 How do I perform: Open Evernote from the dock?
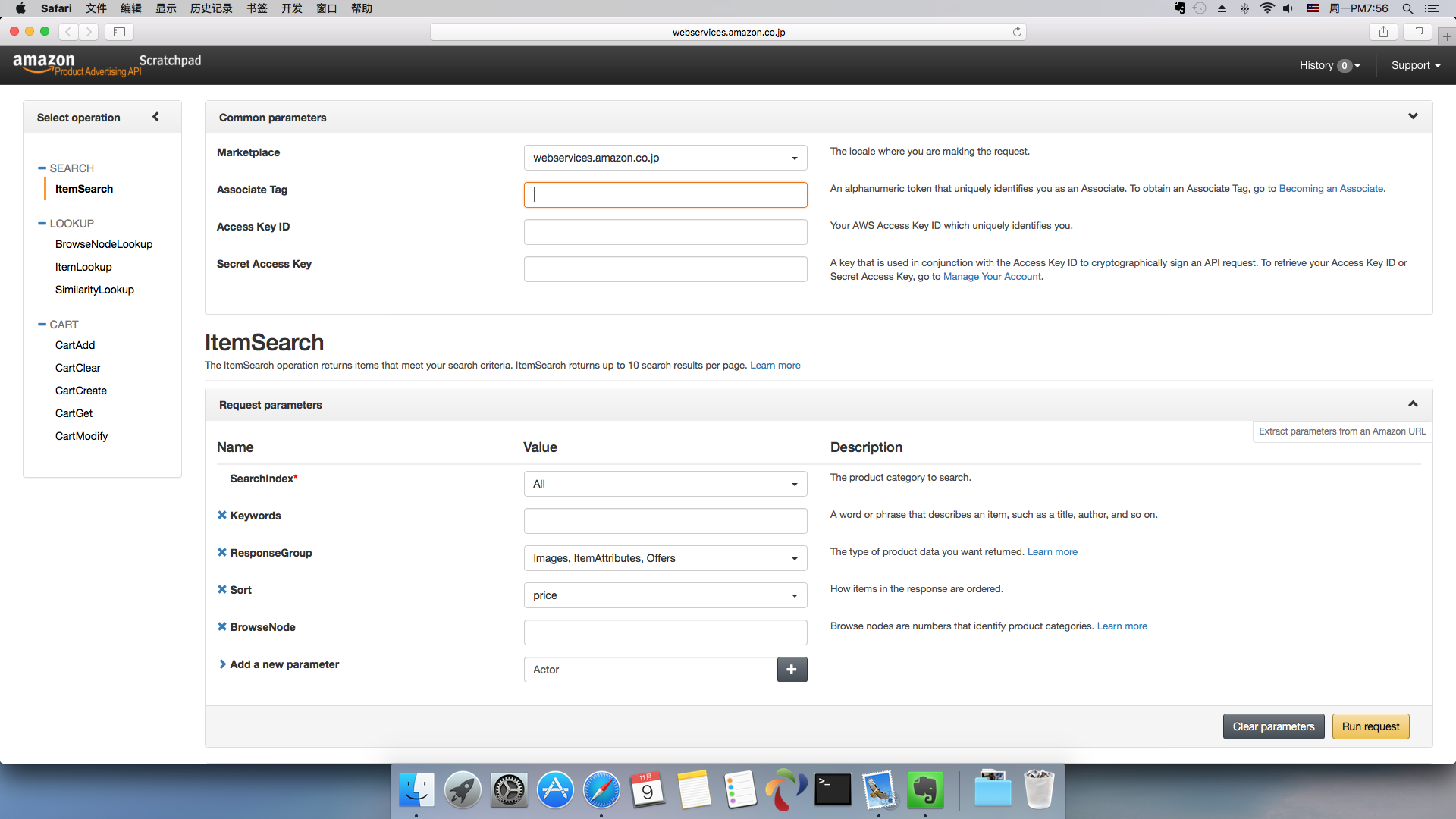coord(925,790)
